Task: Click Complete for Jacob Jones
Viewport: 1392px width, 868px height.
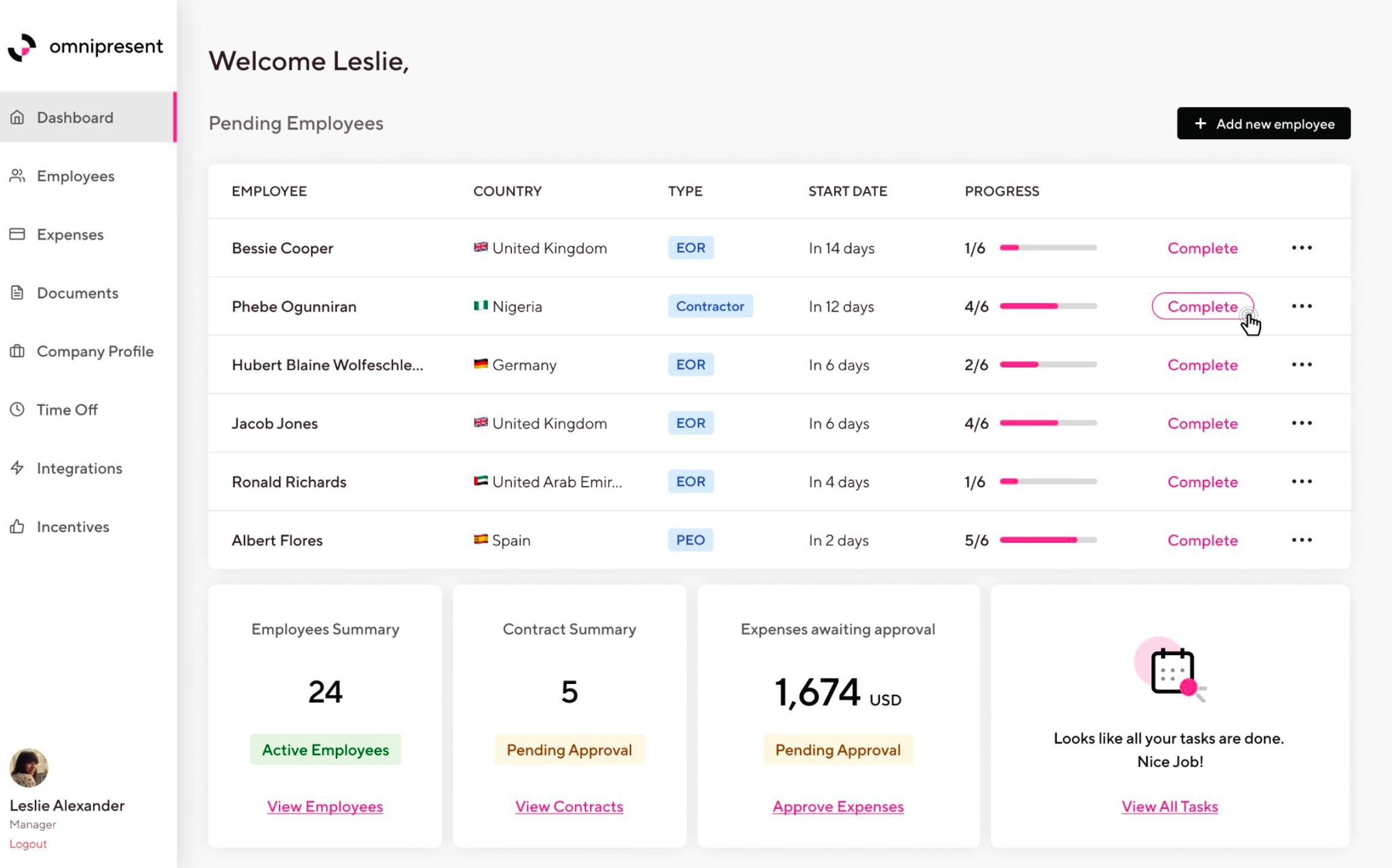Action: click(1202, 424)
